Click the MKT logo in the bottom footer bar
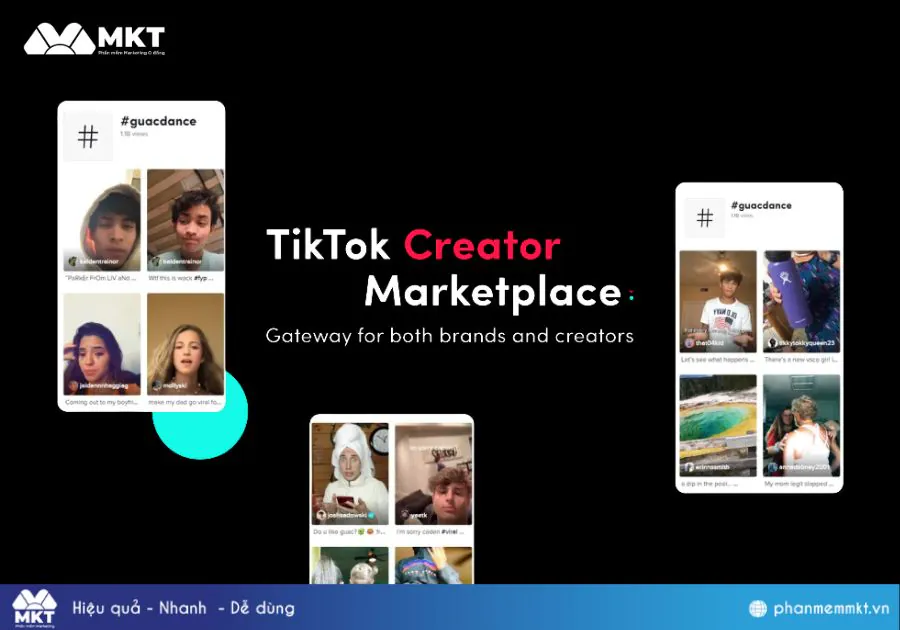 pyautogui.click(x=36, y=606)
